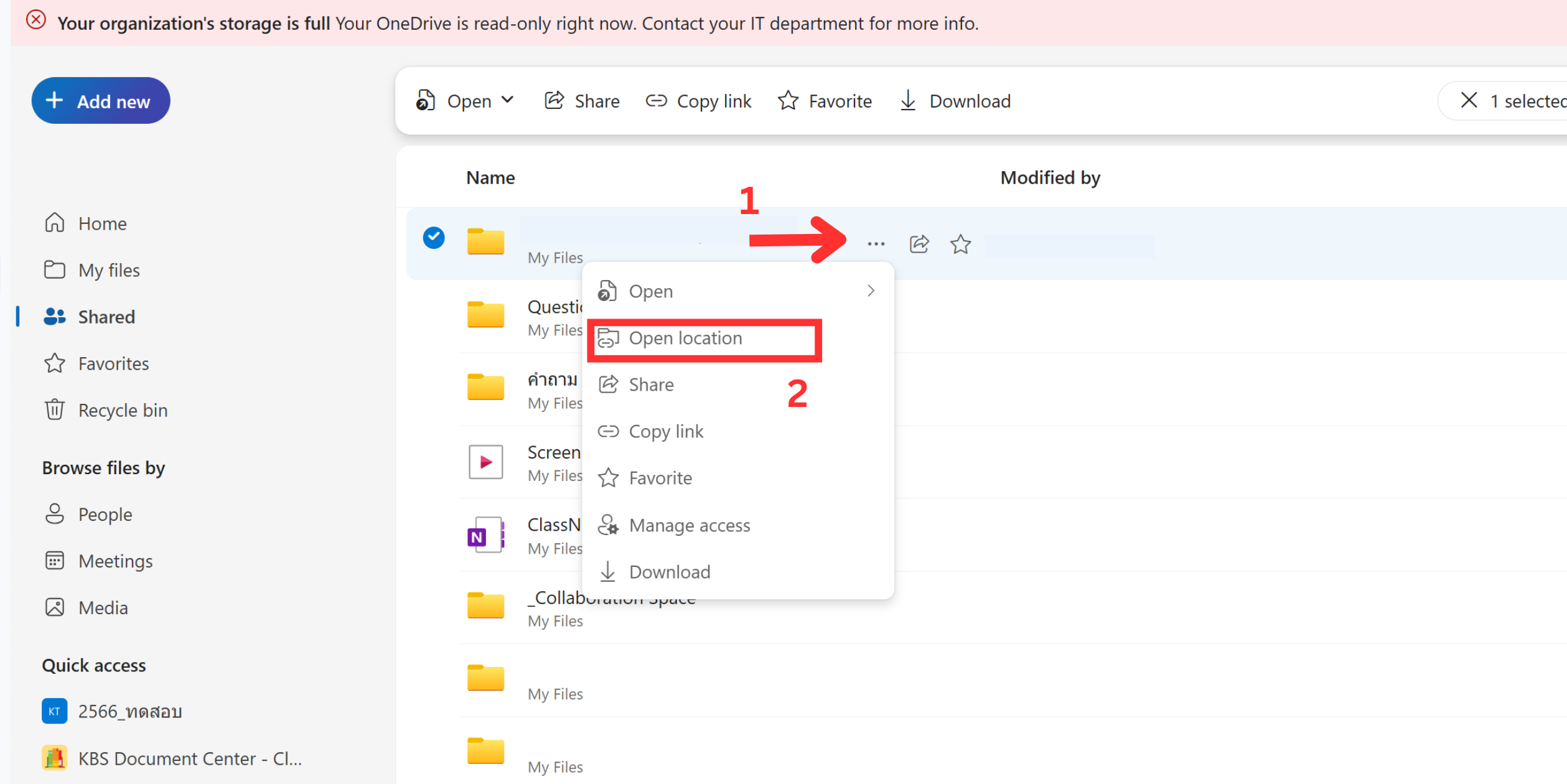Click Download in the context menu

pos(669,572)
